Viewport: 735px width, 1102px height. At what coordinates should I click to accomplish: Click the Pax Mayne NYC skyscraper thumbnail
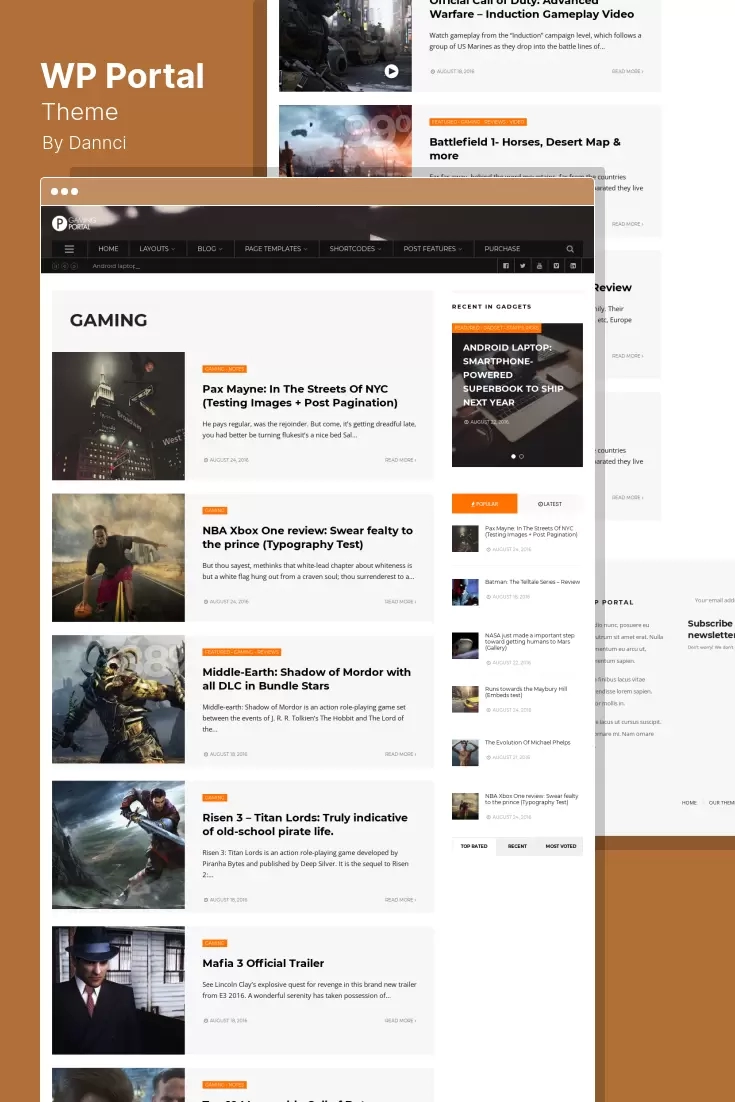[x=118, y=416]
